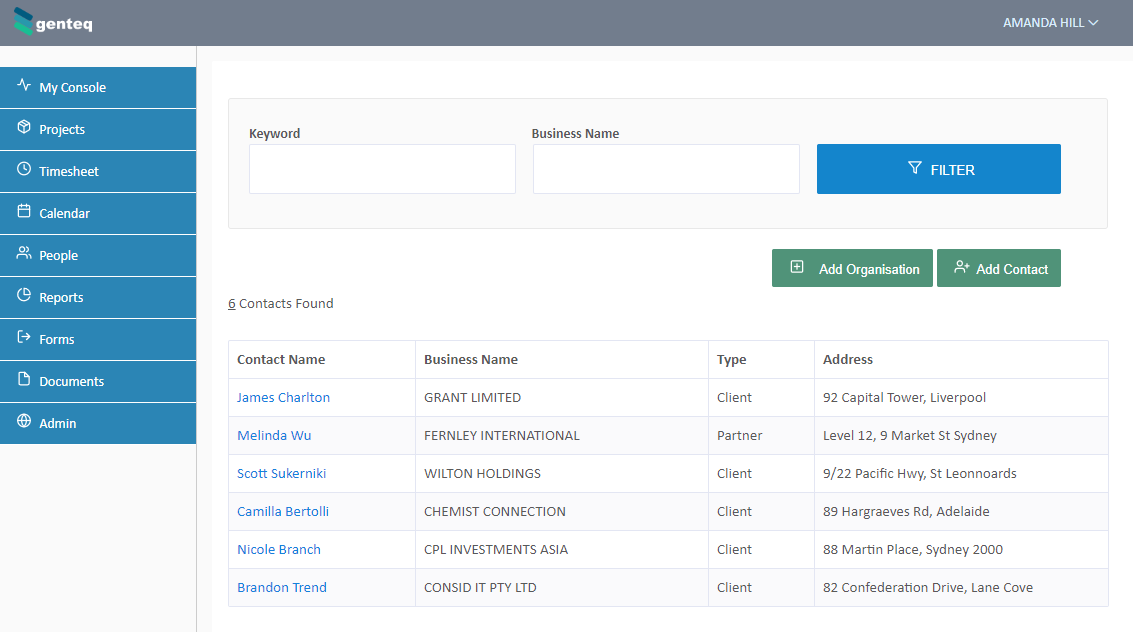Open the Documents section

[x=98, y=381]
